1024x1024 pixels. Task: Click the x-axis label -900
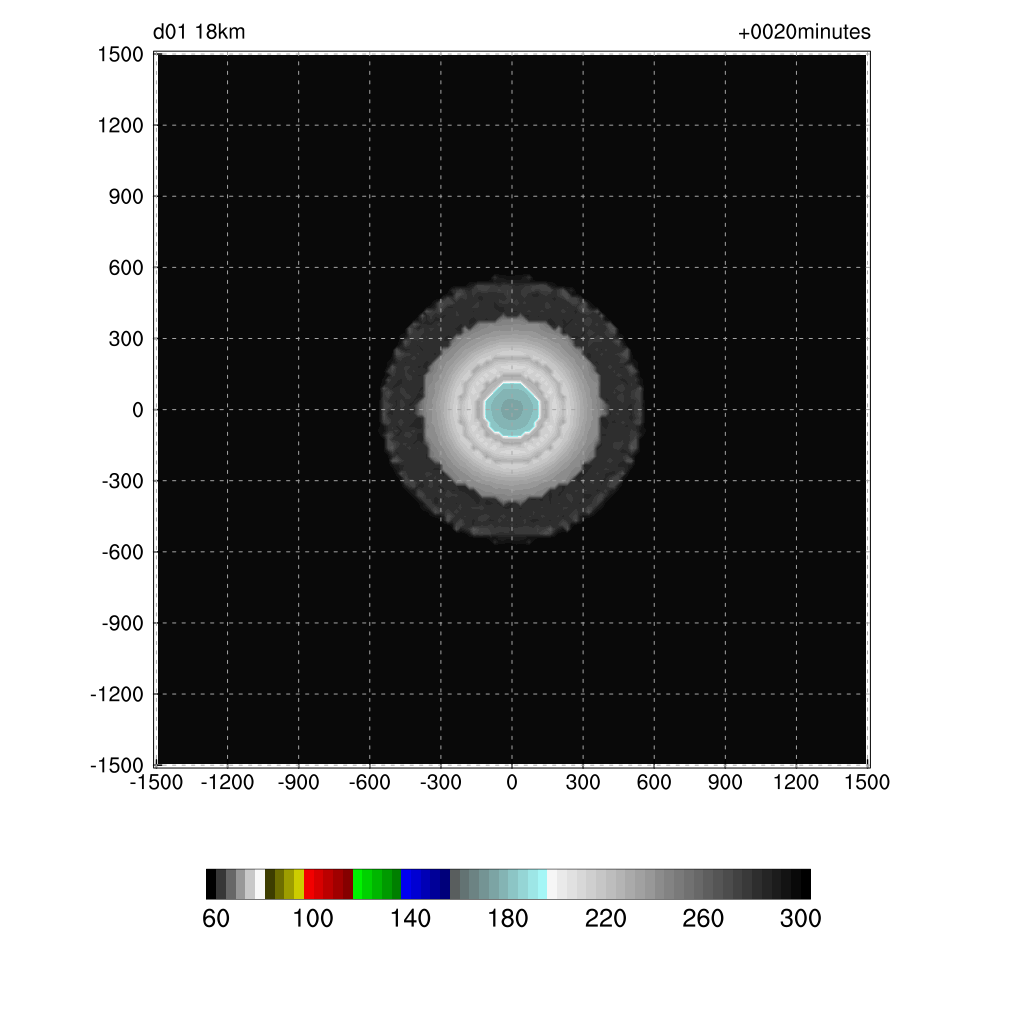(x=298, y=782)
